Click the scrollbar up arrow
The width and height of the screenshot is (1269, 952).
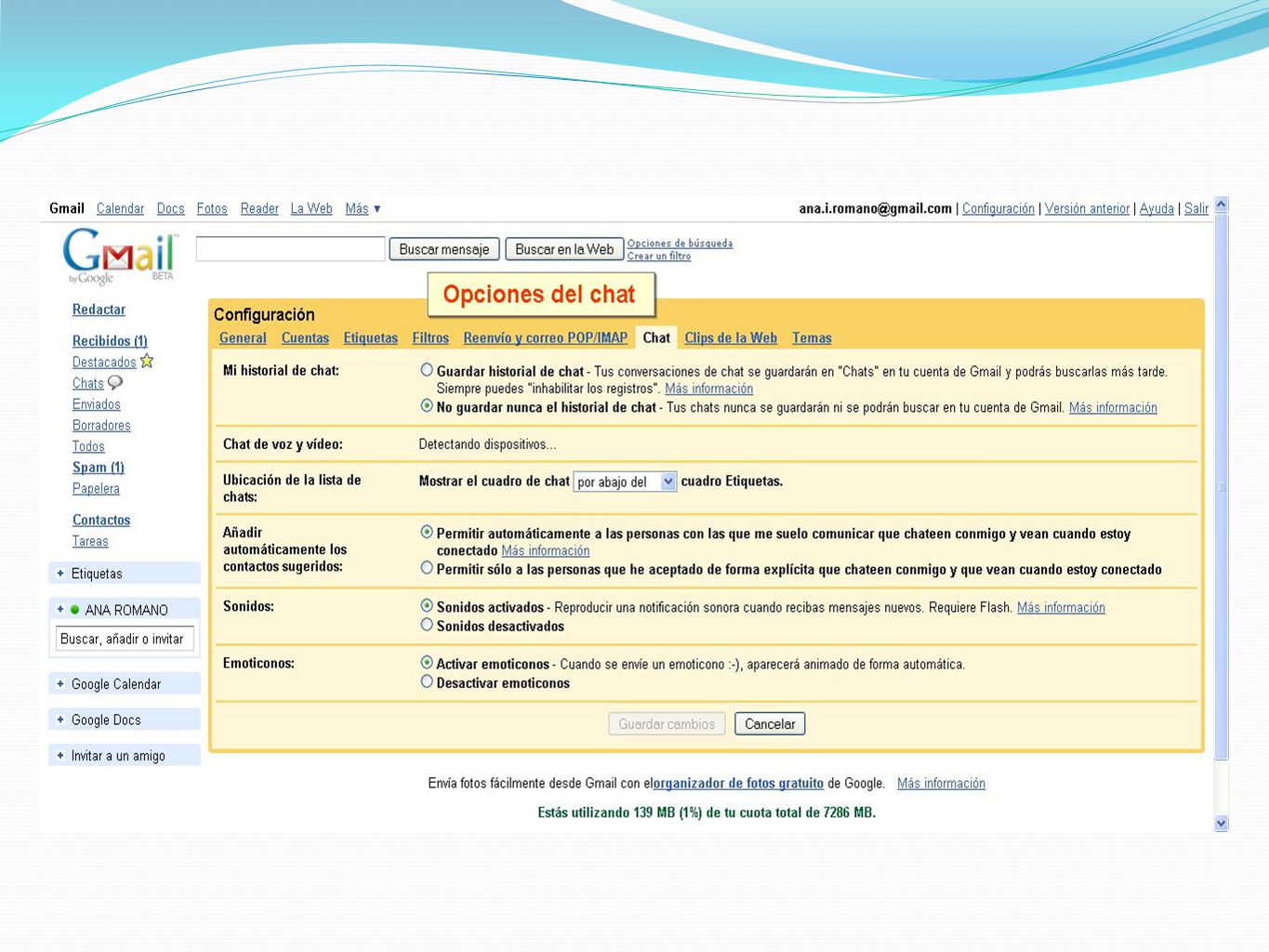1222,204
